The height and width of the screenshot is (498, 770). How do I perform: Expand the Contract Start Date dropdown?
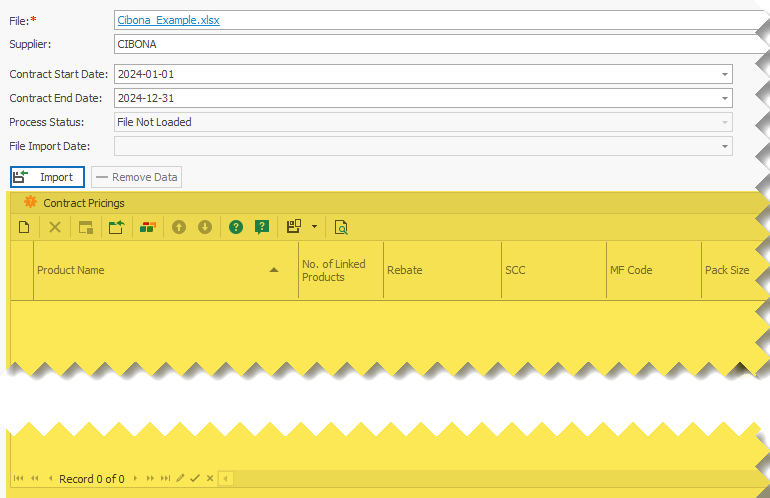pos(724,74)
